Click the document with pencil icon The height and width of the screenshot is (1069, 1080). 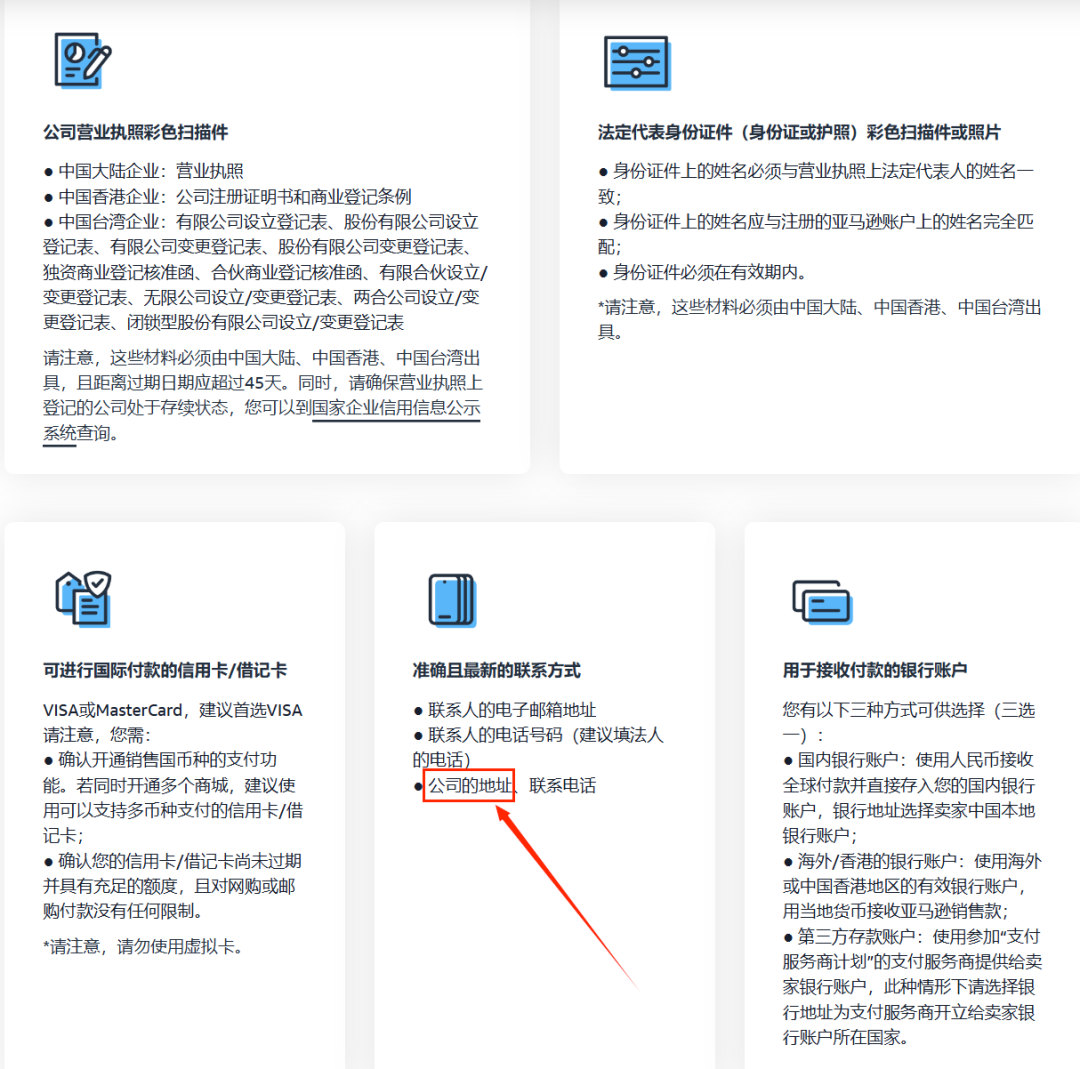[x=80, y=62]
